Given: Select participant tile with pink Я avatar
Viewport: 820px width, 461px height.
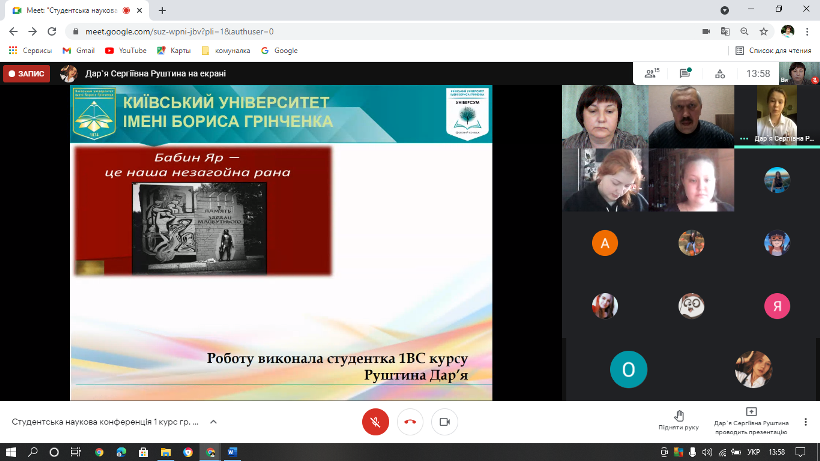Looking at the screenshot, I should click(777, 306).
